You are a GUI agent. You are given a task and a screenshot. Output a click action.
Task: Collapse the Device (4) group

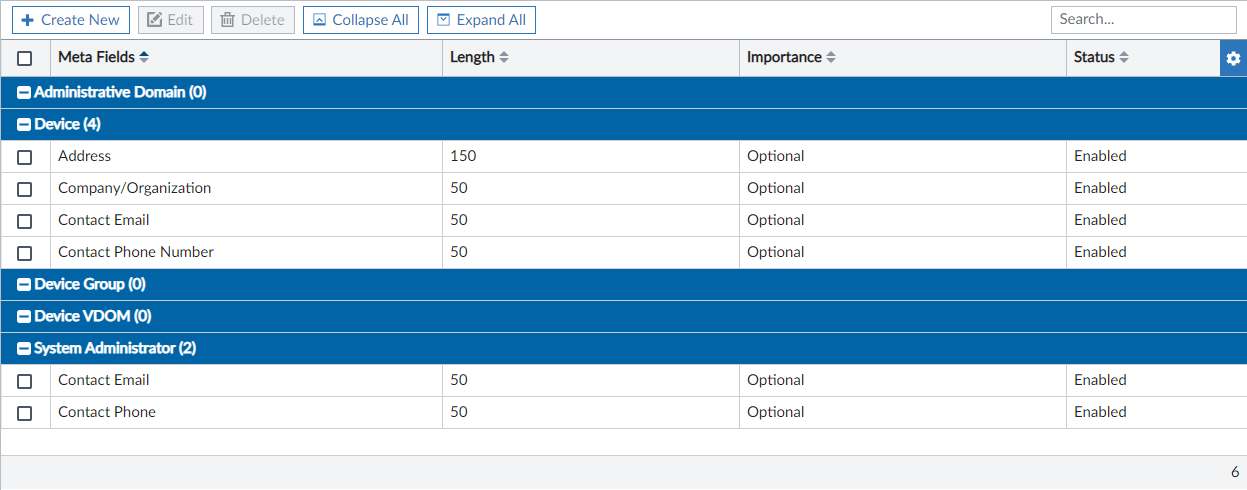coord(25,125)
